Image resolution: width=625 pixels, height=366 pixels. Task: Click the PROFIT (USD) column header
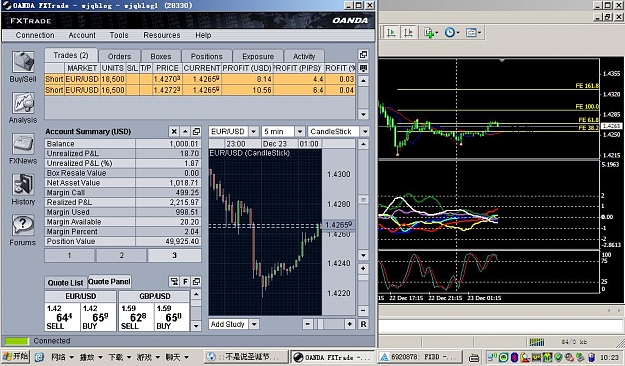coord(247,68)
